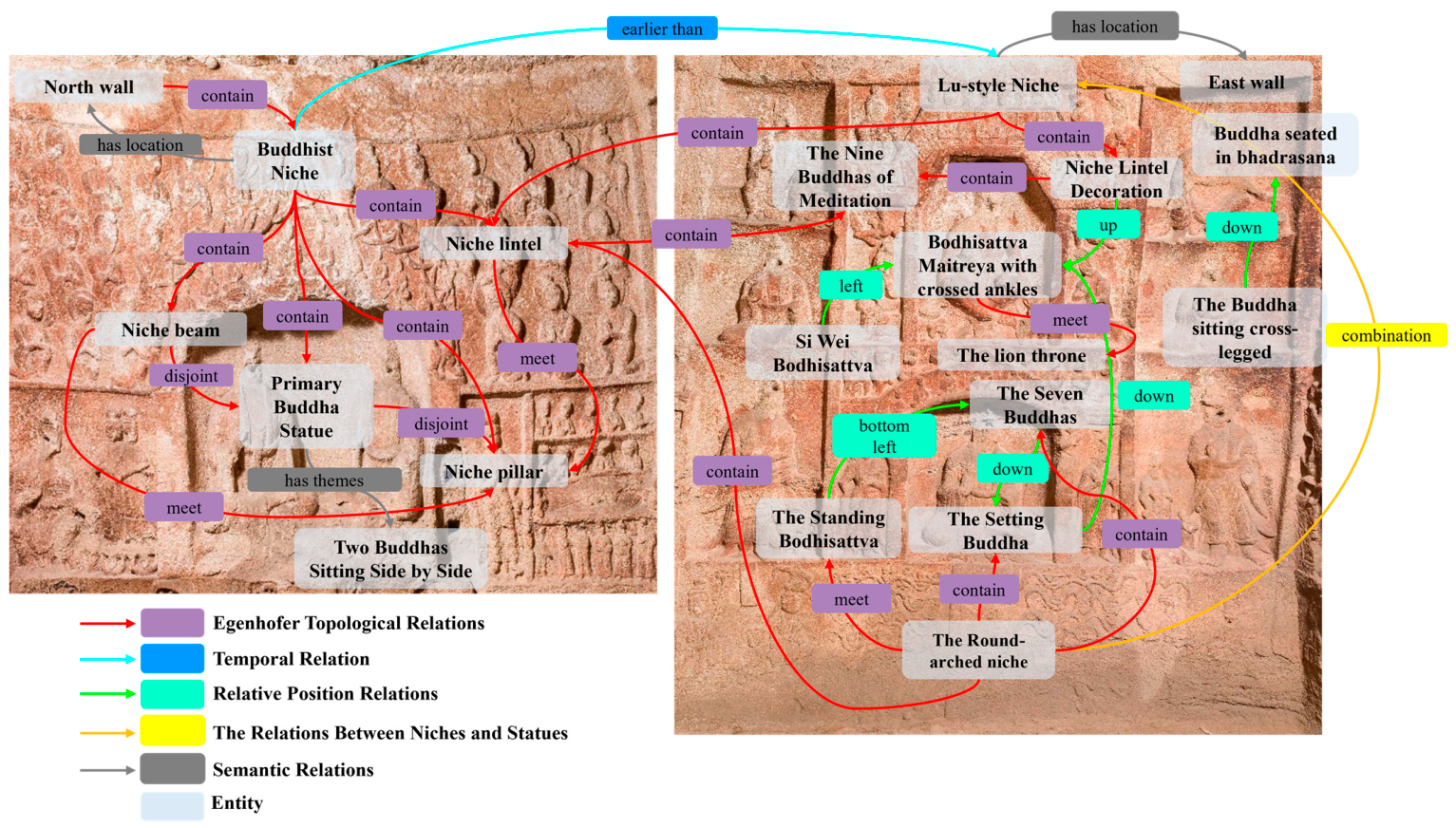Click 'contain' label next to North wall
This screenshot has height=828, width=1456.
click(x=227, y=95)
